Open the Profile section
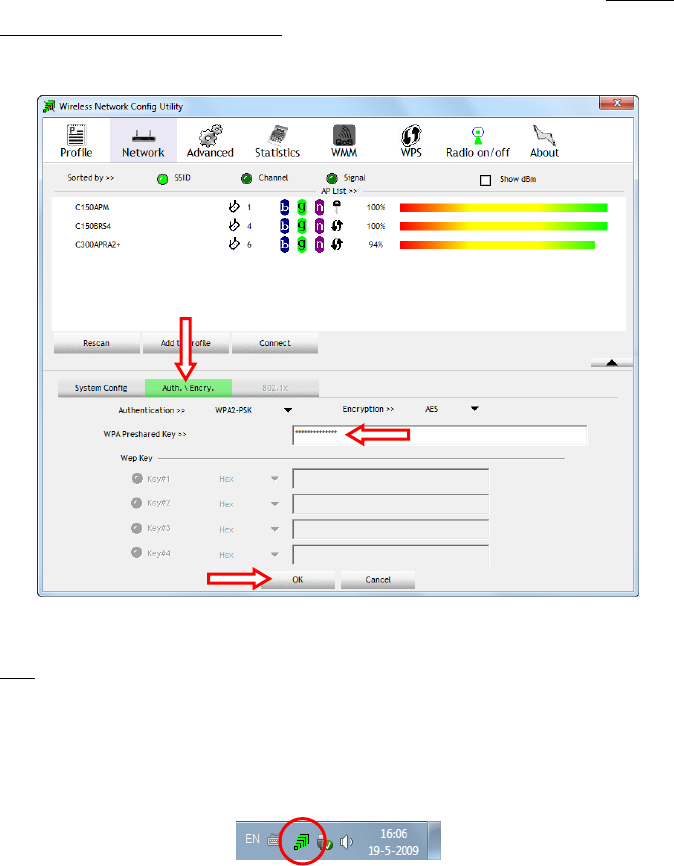Image resolution: width=674 pixels, height=866 pixels. (76, 141)
